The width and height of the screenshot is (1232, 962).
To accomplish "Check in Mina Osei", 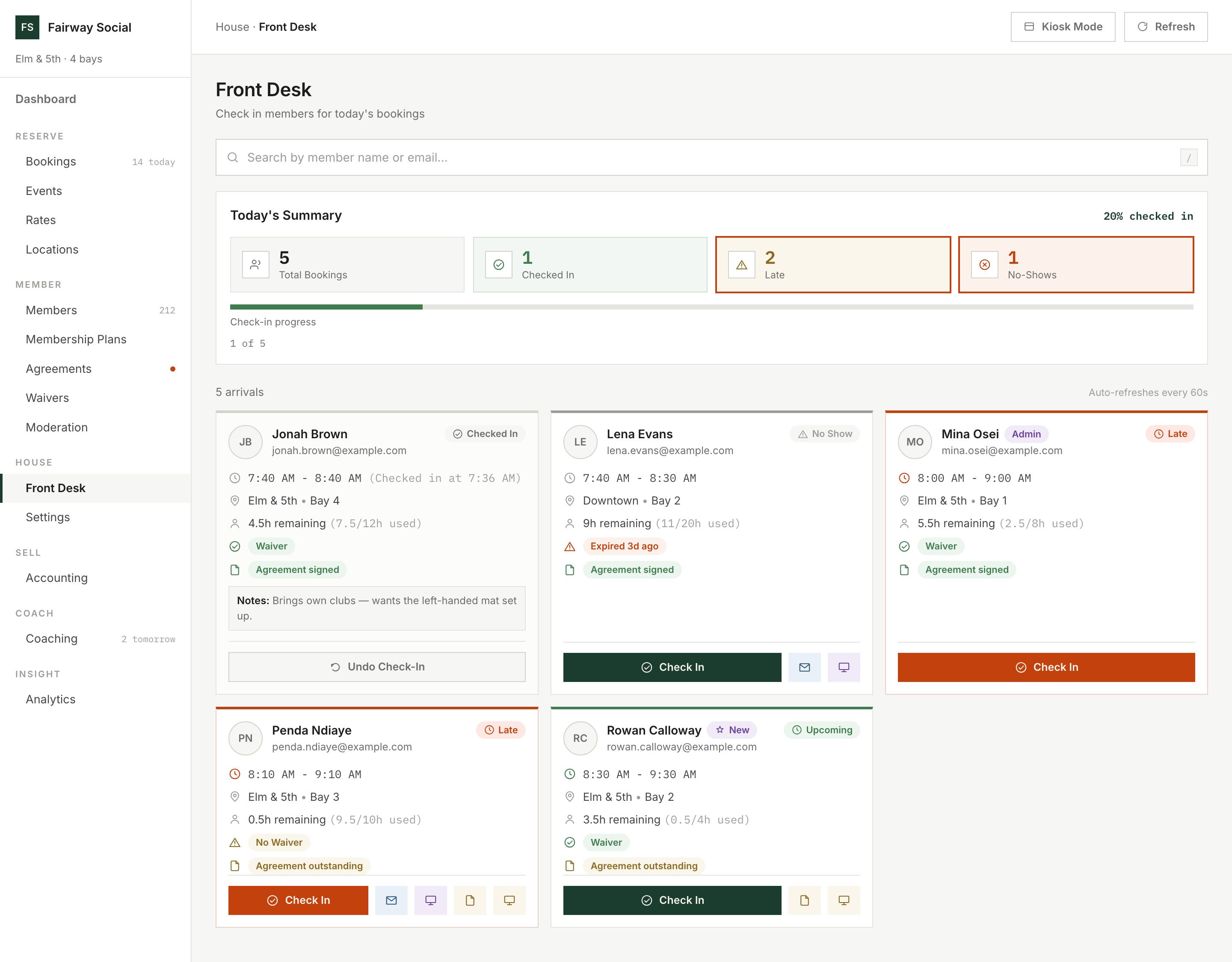I will (x=1046, y=667).
